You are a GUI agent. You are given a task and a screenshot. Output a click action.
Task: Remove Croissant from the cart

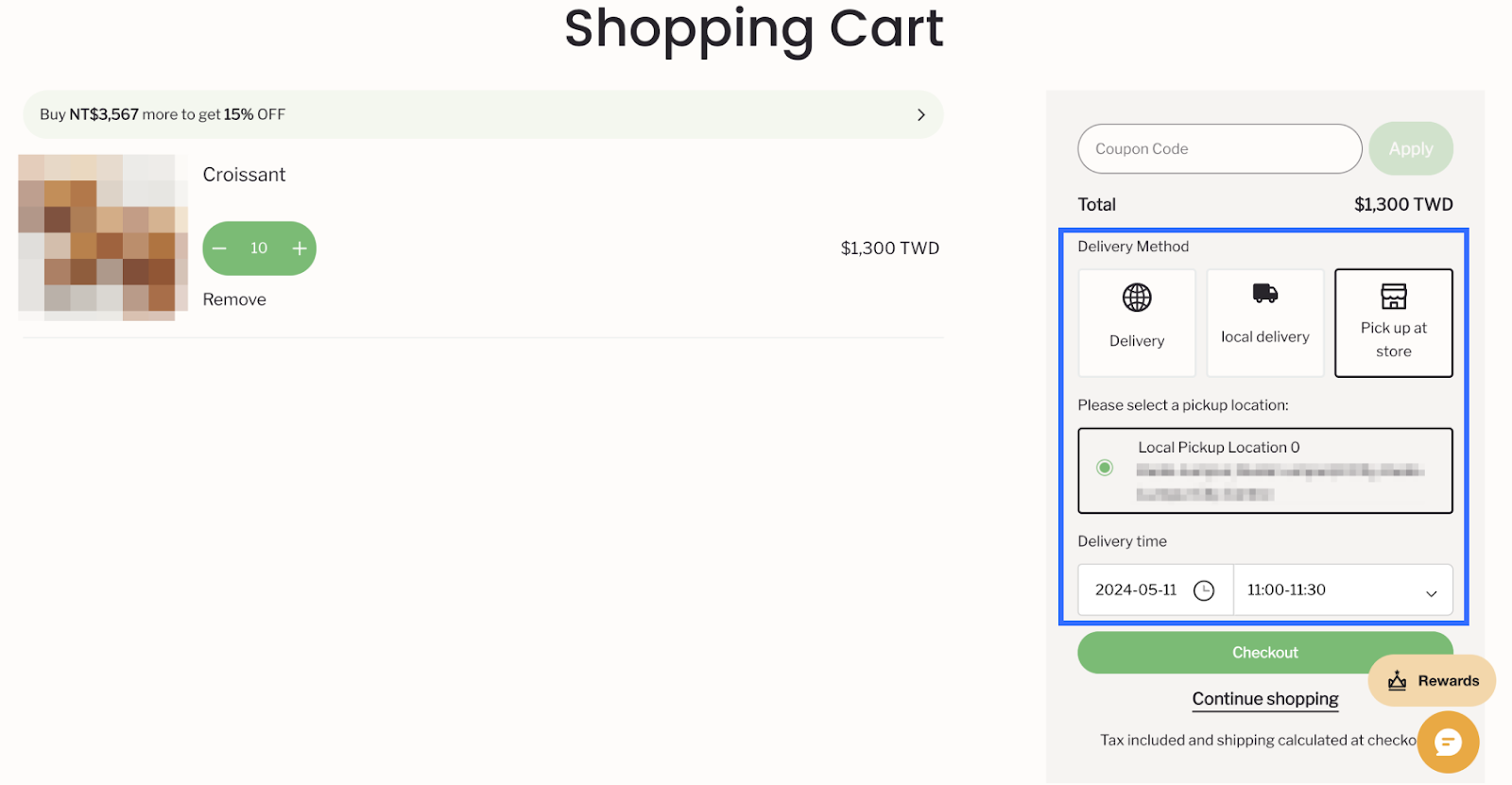[x=234, y=299]
